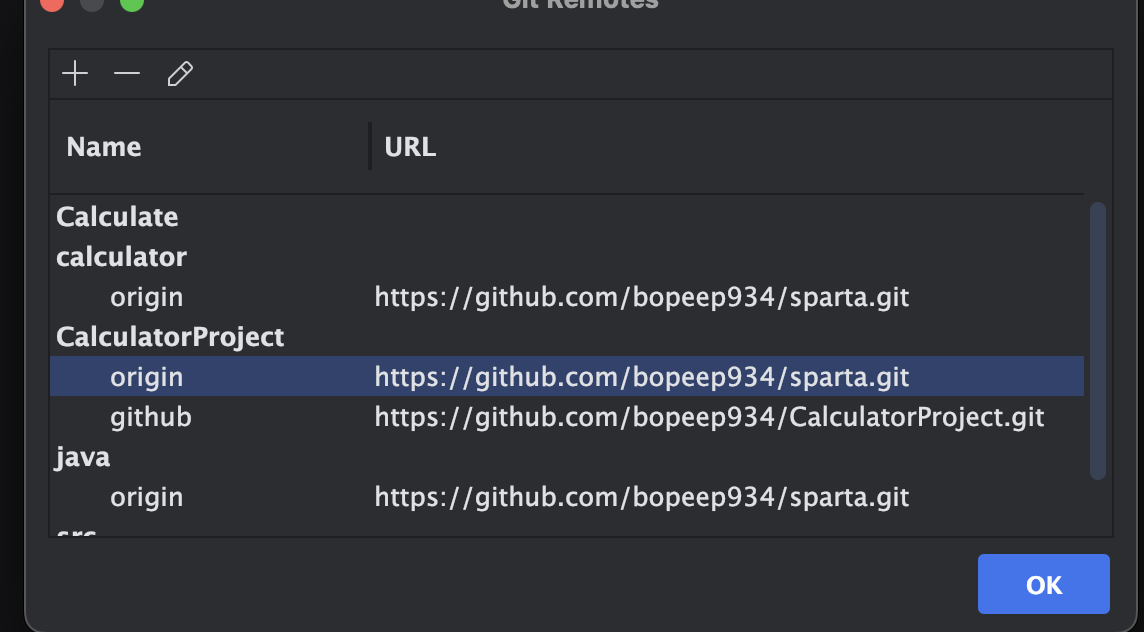Select the github remote name
Image resolution: width=1144 pixels, height=632 pixels.
151,417
